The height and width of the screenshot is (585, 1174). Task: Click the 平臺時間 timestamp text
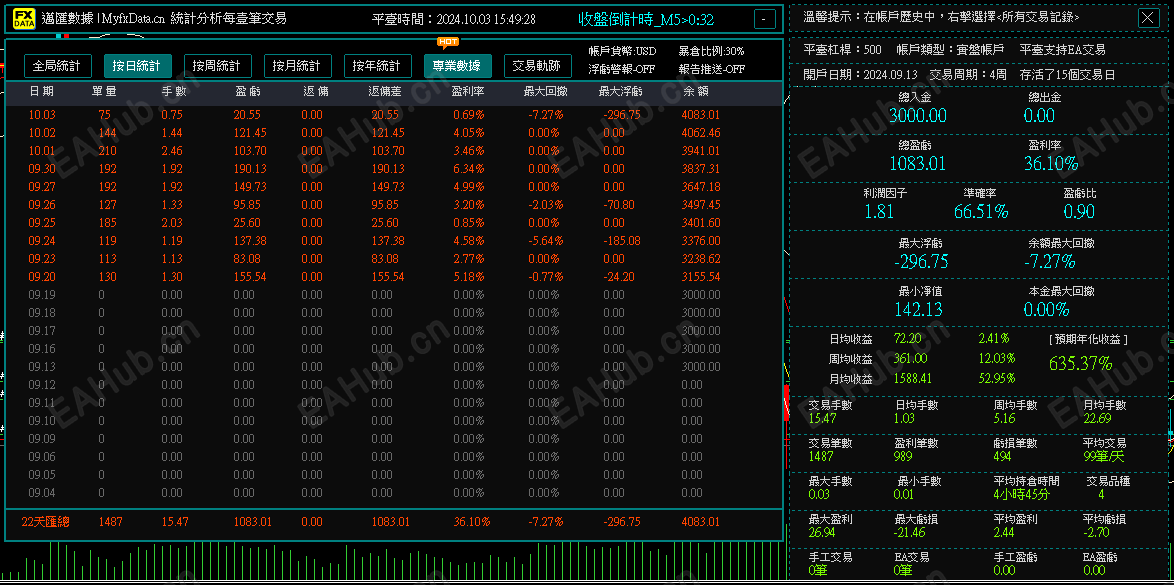coord(454,19)
